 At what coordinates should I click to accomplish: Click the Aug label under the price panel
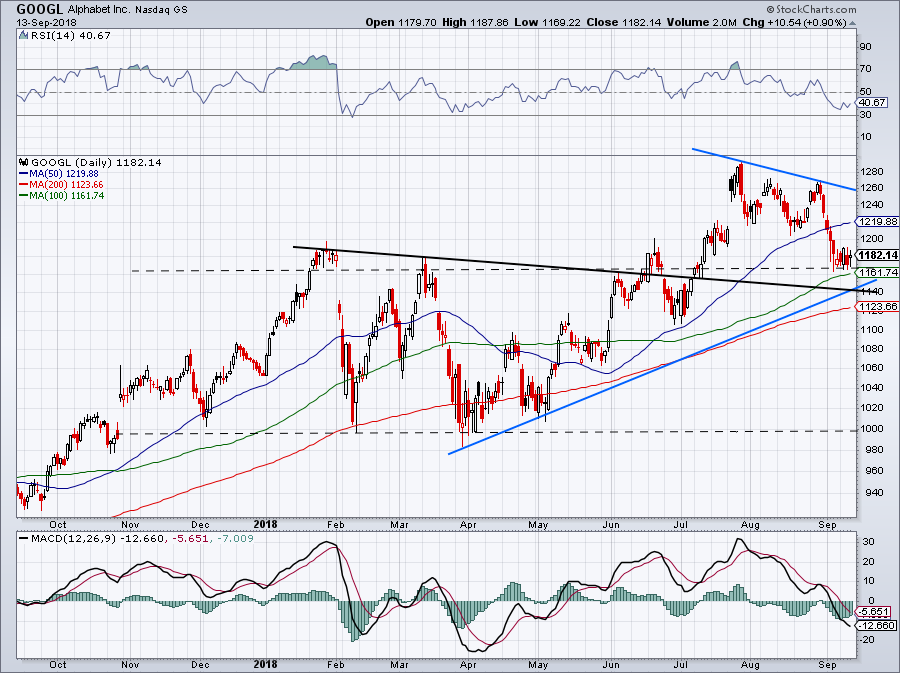click(x=750, y=524)
